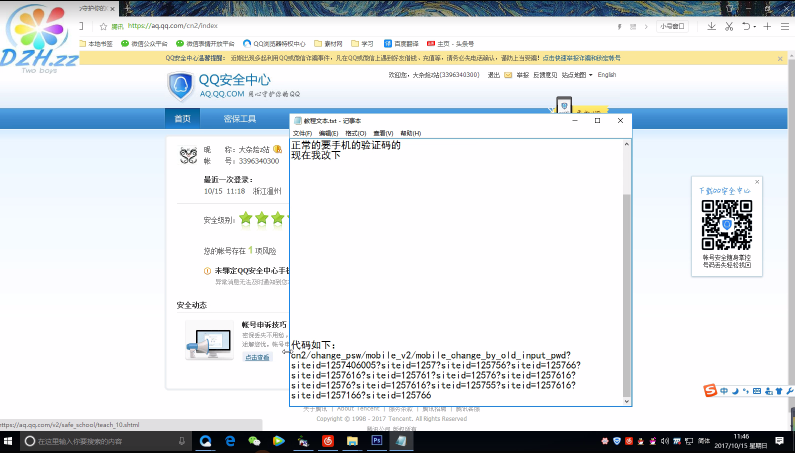Open Notepad 帮助(H) menu
The height and width of the screenshot is (453, 795).
pos(410,133)
